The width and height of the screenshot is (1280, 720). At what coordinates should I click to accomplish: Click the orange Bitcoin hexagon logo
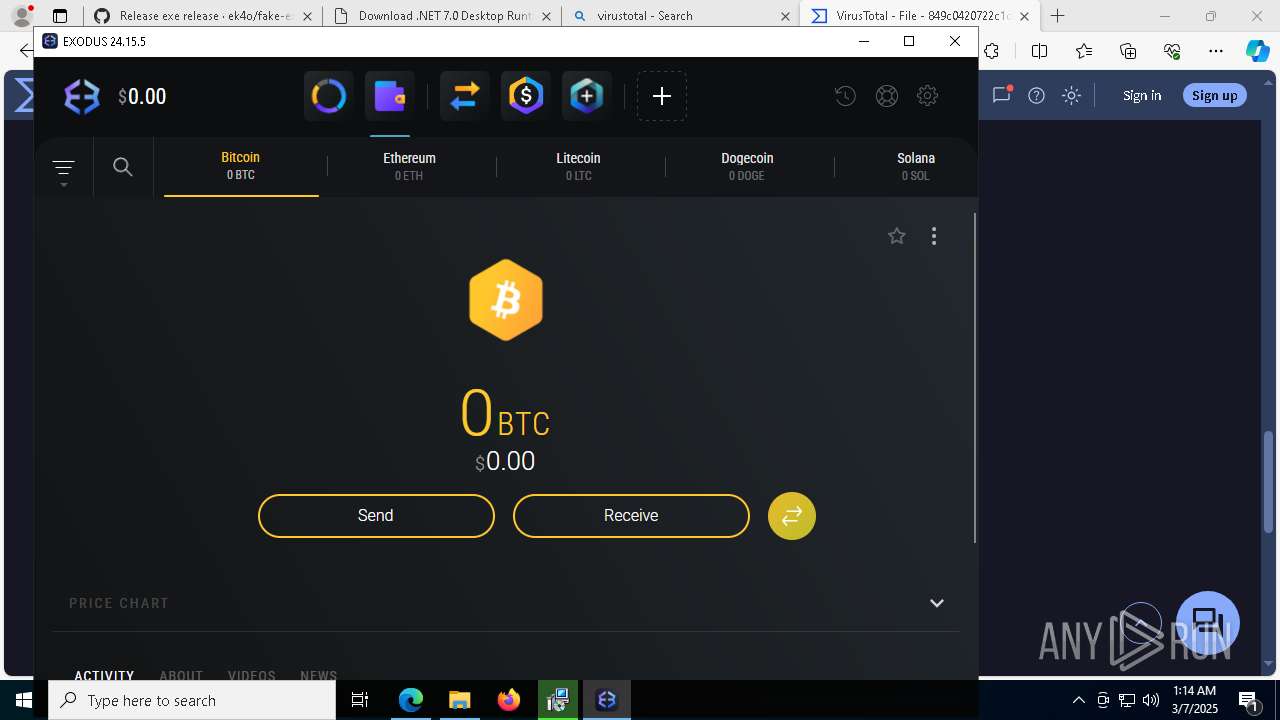[506, 300]
